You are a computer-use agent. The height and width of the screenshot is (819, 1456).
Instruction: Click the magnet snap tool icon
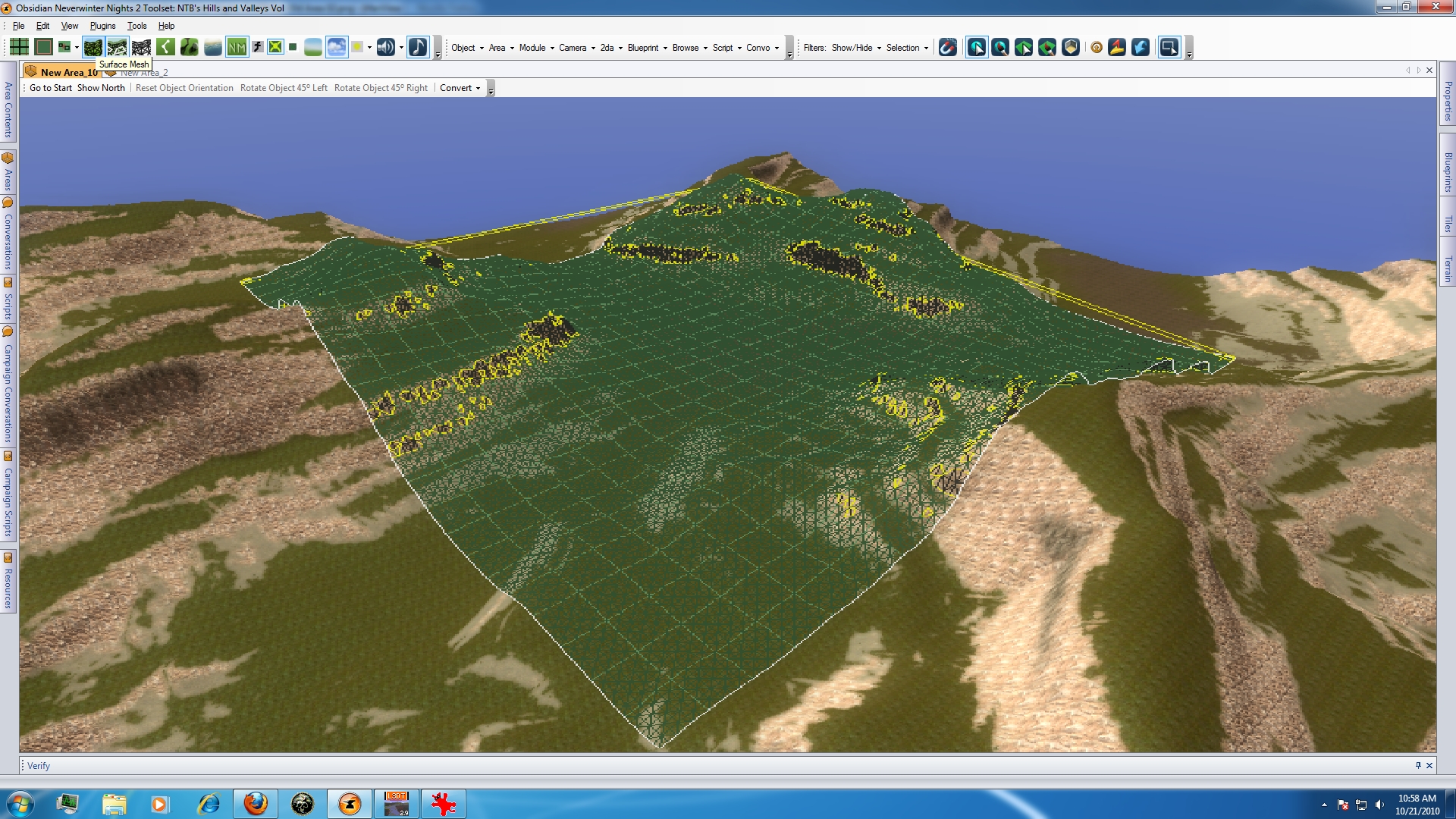(947, 47)
